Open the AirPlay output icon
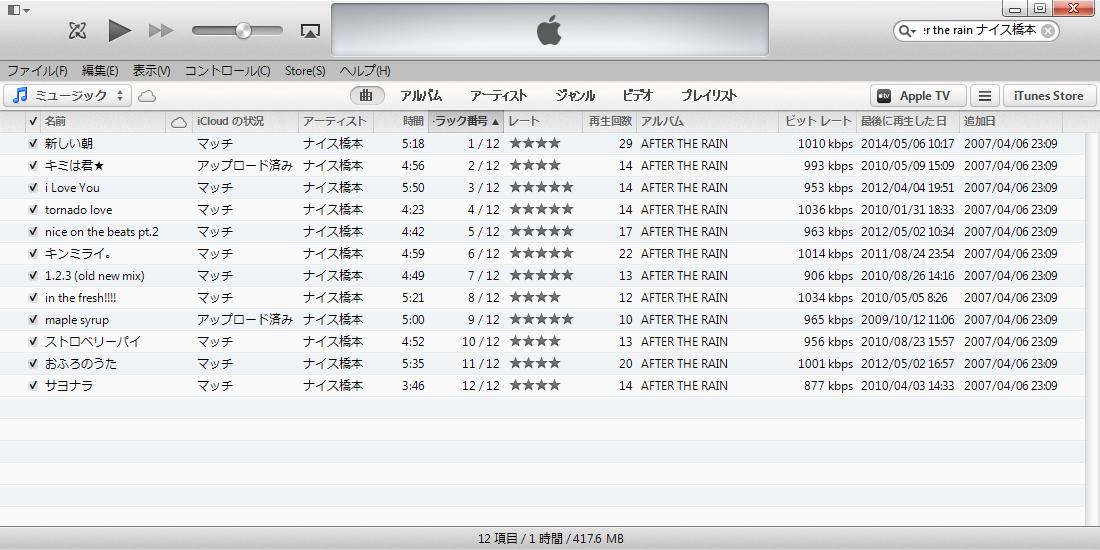This screenshot has width=1100, height=550. (x=310, y=31)
